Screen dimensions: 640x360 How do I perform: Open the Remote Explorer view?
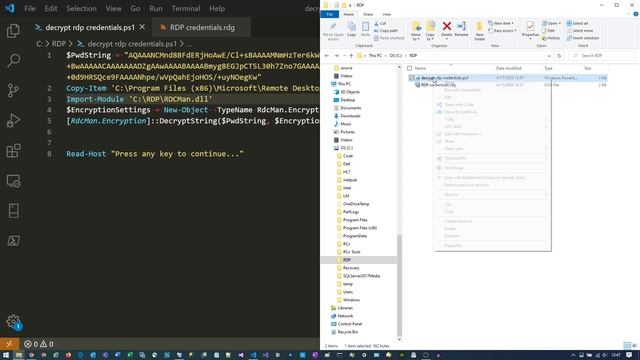(13, 181)
